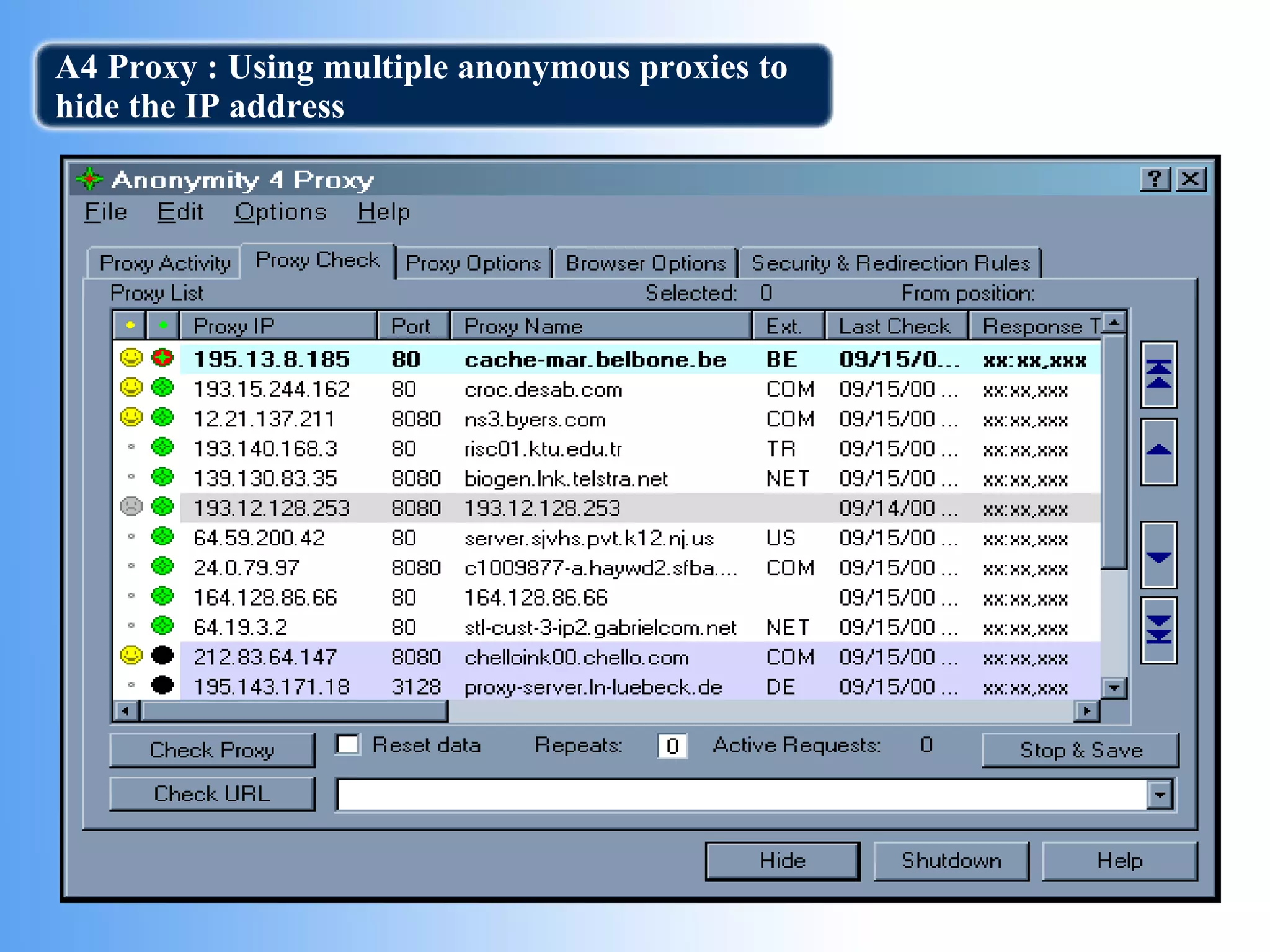Click the black status icon for 212.83.64.147
1270x952 pixels.
[x=162, y=656]
